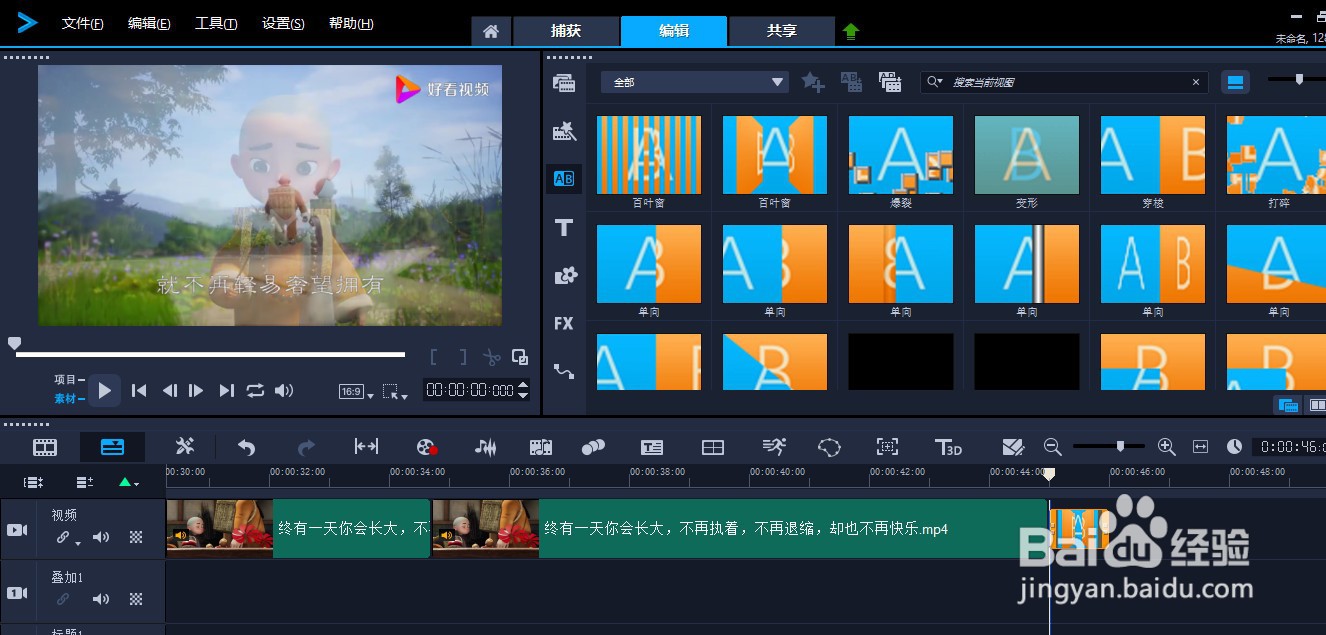Toggle track transparency on 视频 track
This screenshot has height=635, width=1326.
(136, 537)
